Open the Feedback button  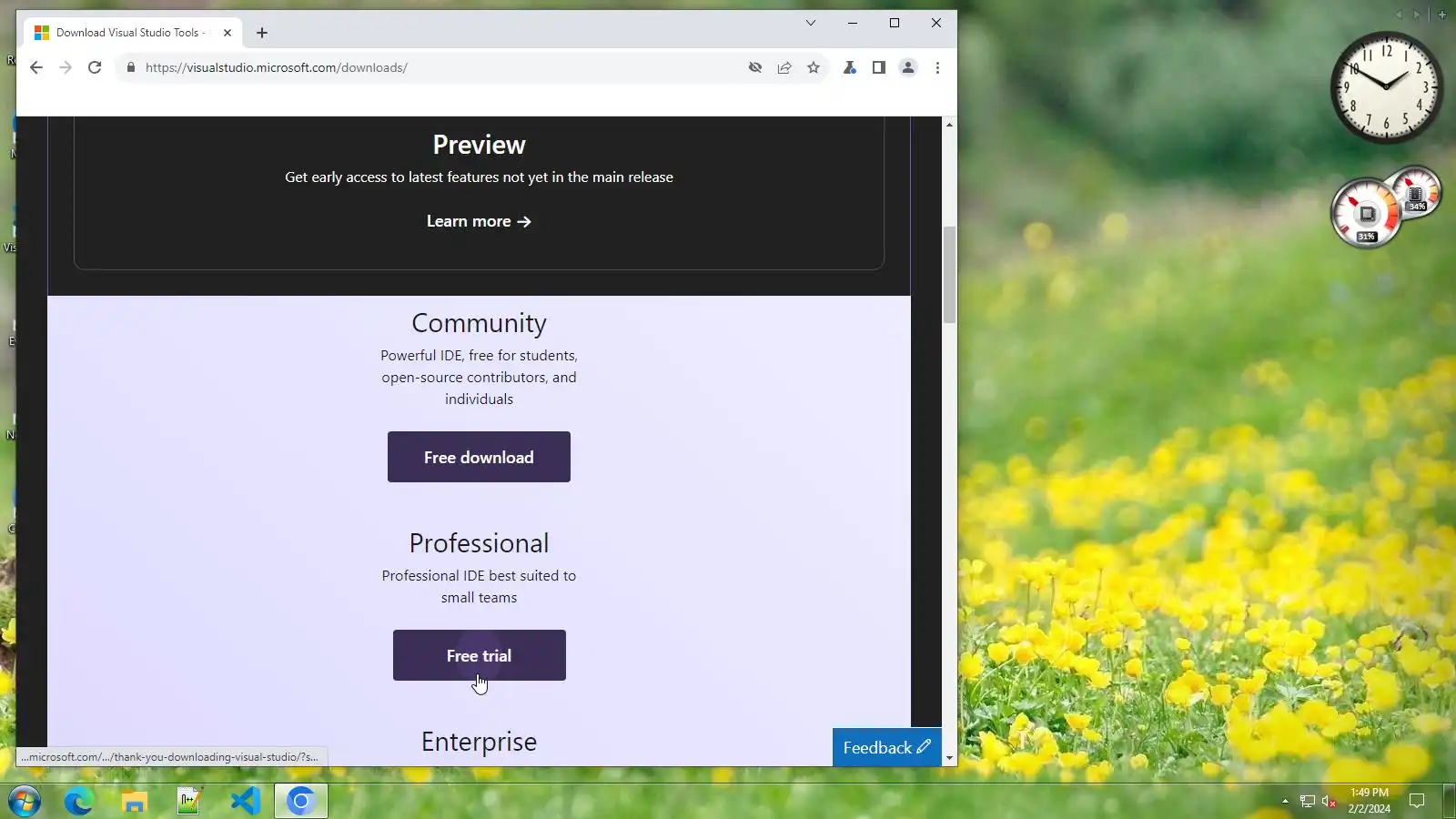pos(887,747)
